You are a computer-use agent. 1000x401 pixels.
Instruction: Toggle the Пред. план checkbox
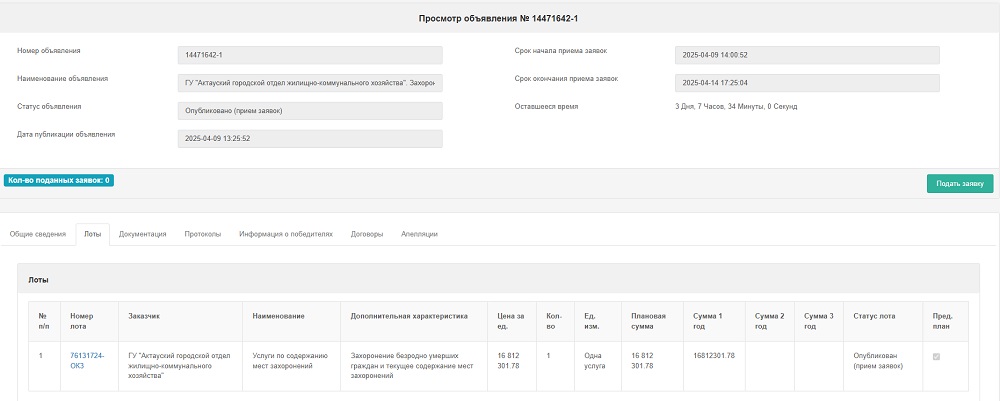(x=936, y=356)
